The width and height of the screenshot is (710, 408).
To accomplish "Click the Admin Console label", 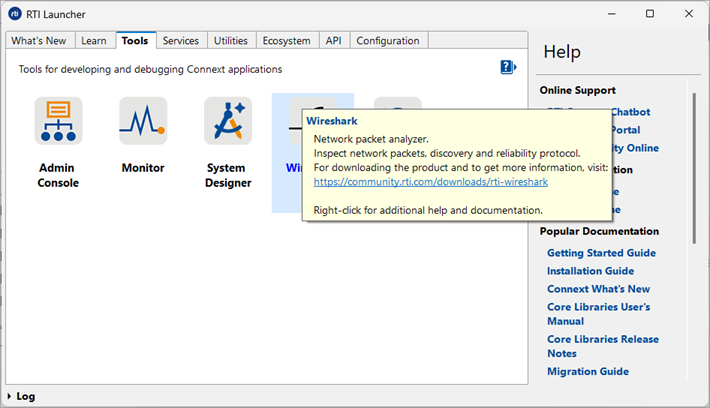I will coord(58,175).
